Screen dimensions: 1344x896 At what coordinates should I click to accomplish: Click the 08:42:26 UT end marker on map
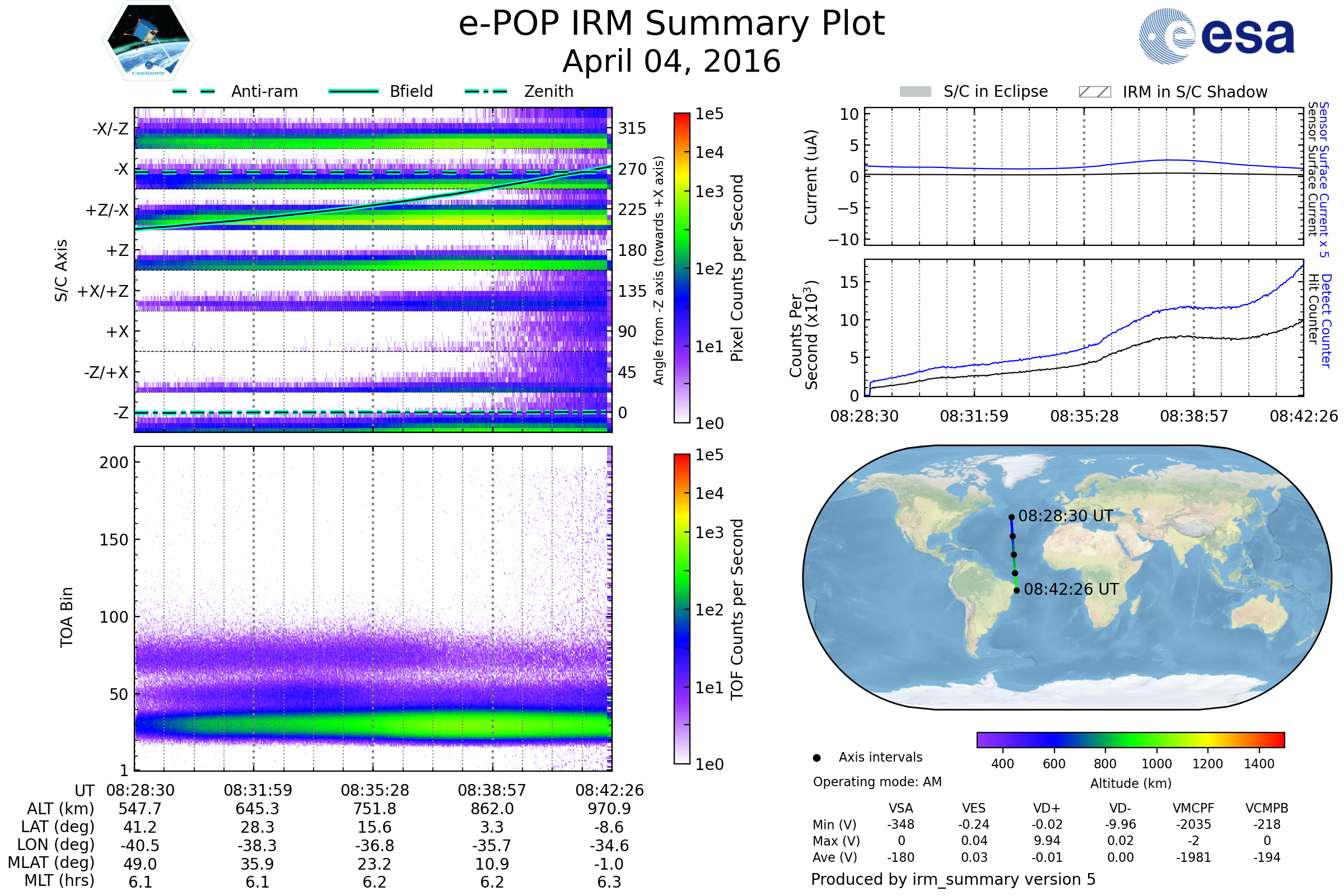[1016, 591]
